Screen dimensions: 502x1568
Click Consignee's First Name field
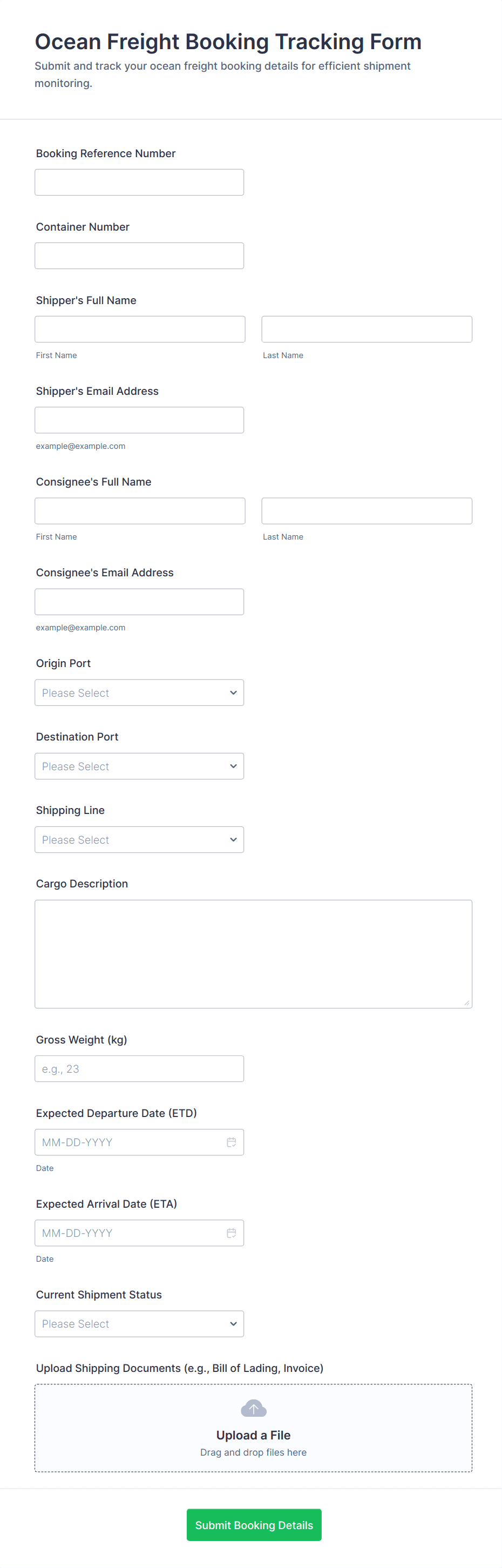(140, 511)
